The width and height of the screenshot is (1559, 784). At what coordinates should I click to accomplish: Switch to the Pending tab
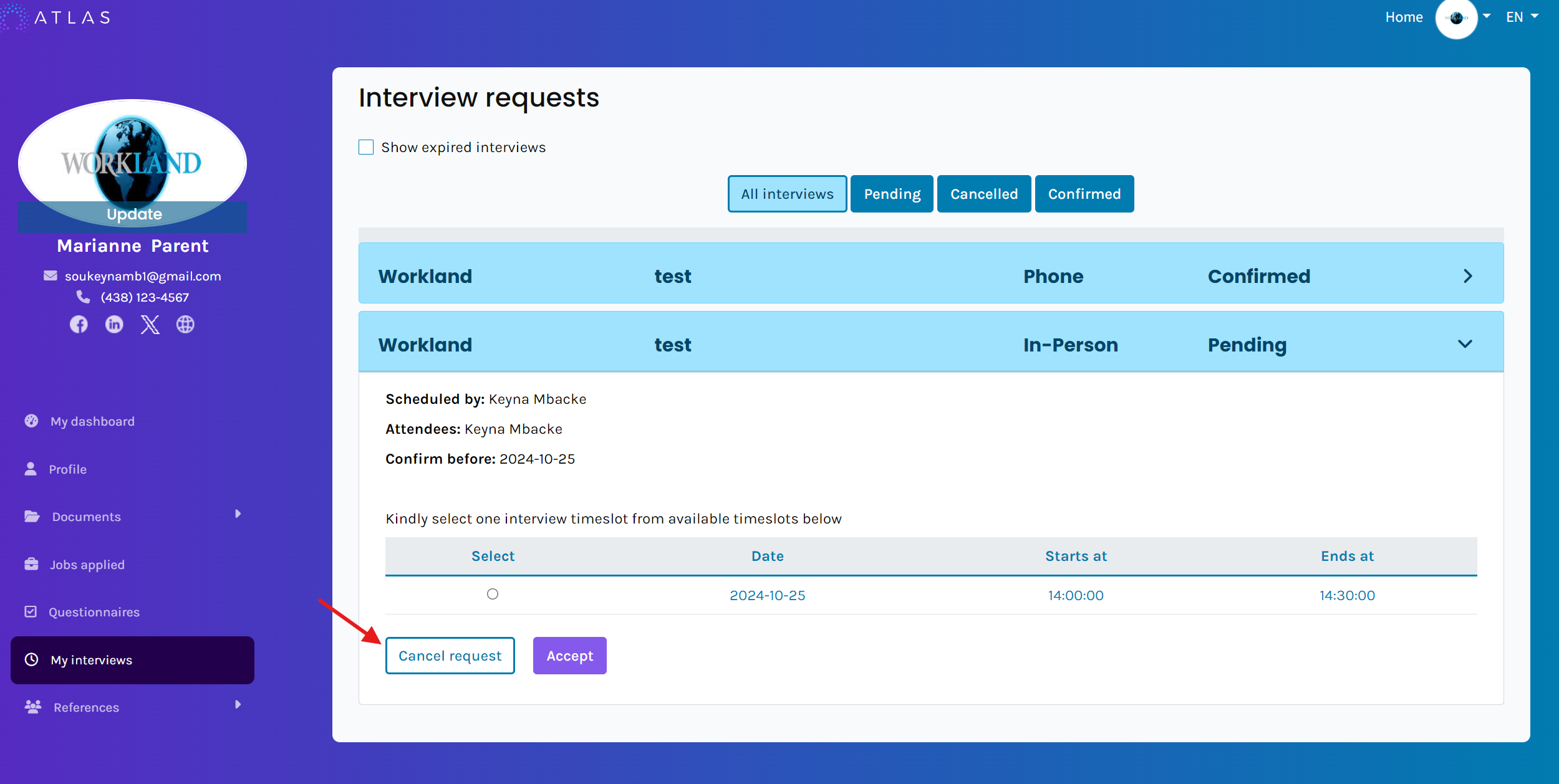click(x=892, y=194)
